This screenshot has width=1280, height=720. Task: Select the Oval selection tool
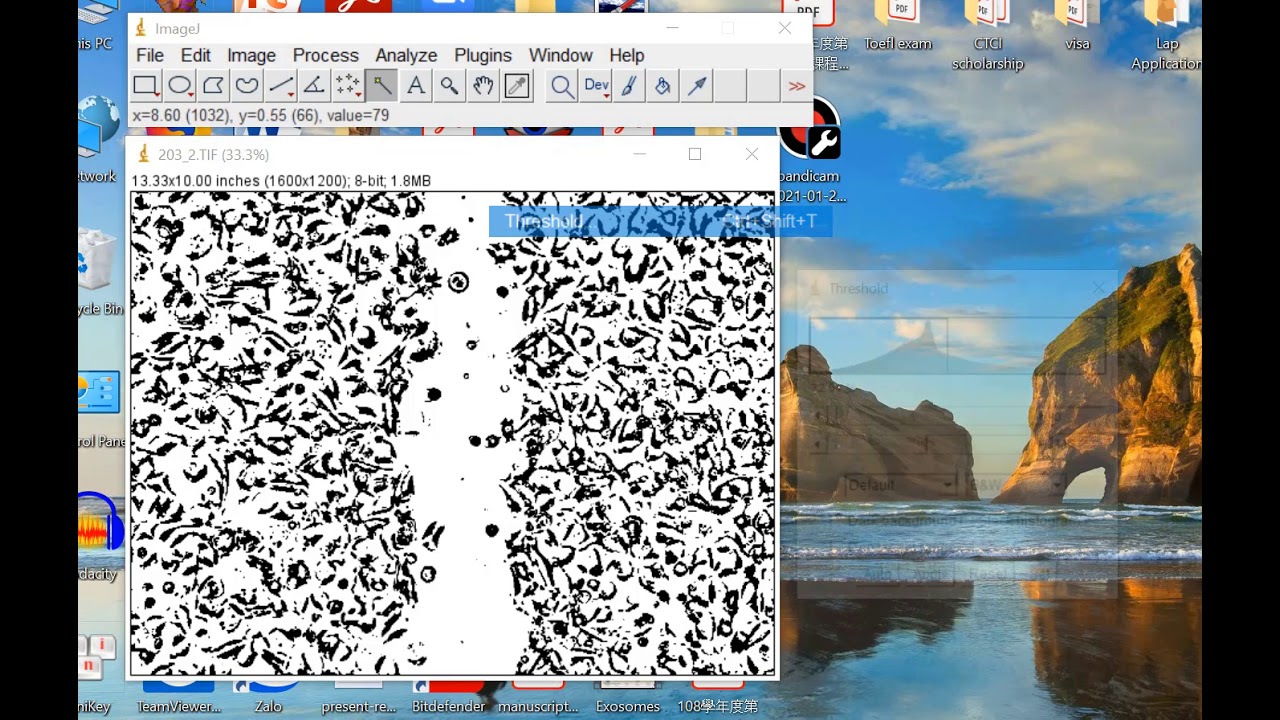click(x=180, y=86)
